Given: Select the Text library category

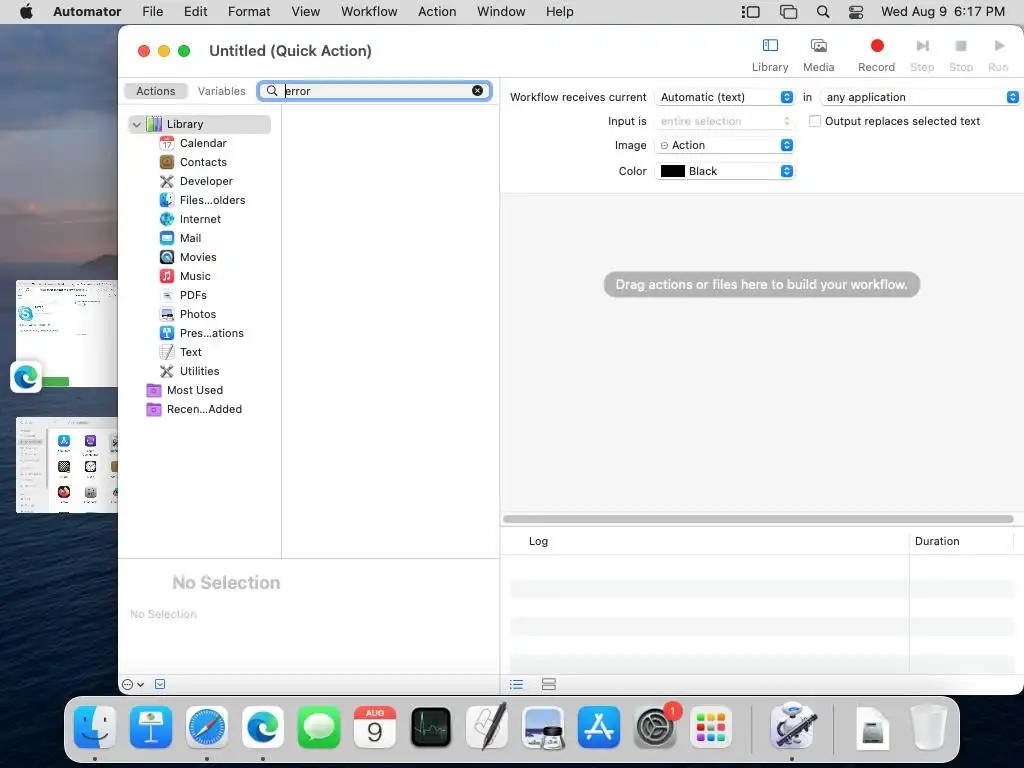Looking at the screenshot, I should pos(191,351).
